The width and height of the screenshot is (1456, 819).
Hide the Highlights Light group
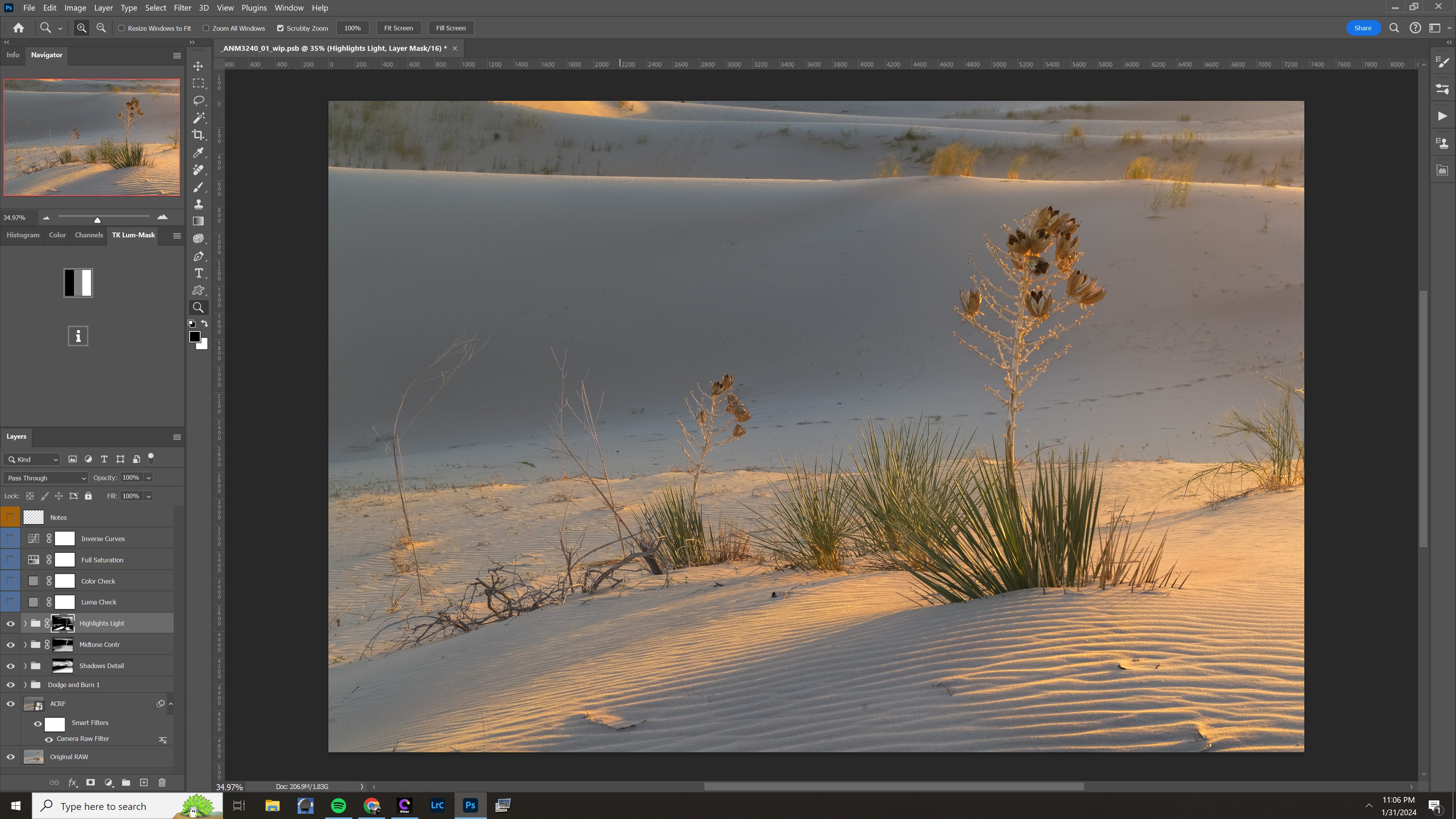[10, 623]
